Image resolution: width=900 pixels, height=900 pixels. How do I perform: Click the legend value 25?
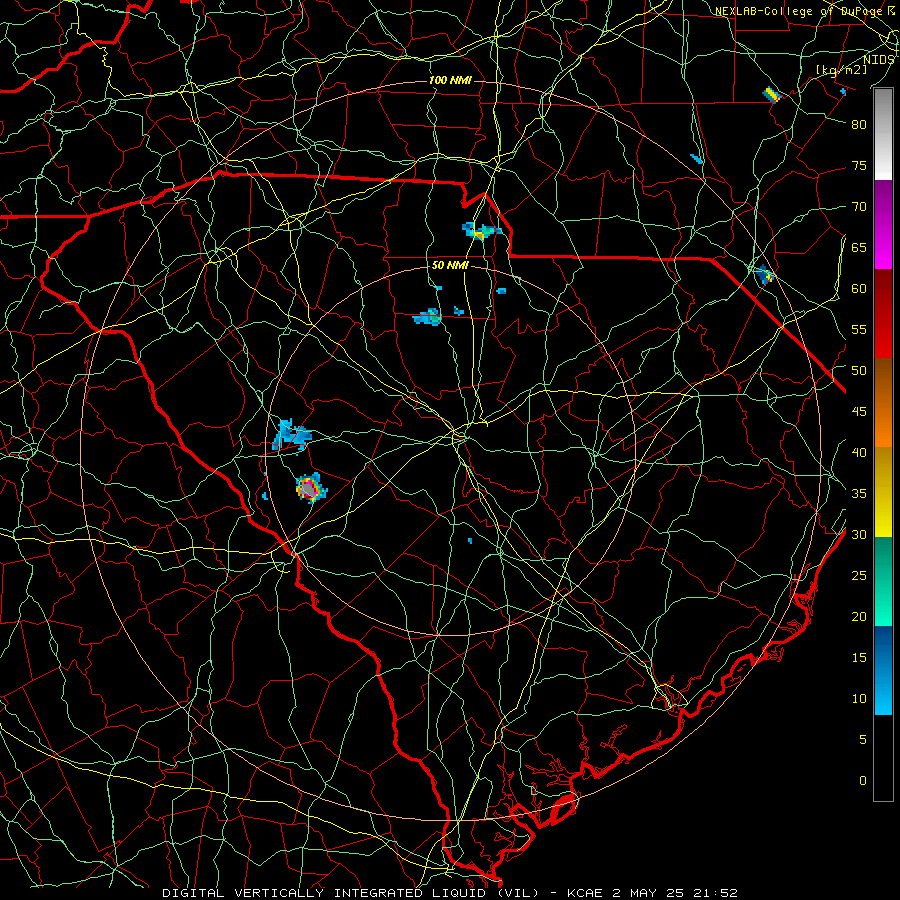click(x=859, y=576)
